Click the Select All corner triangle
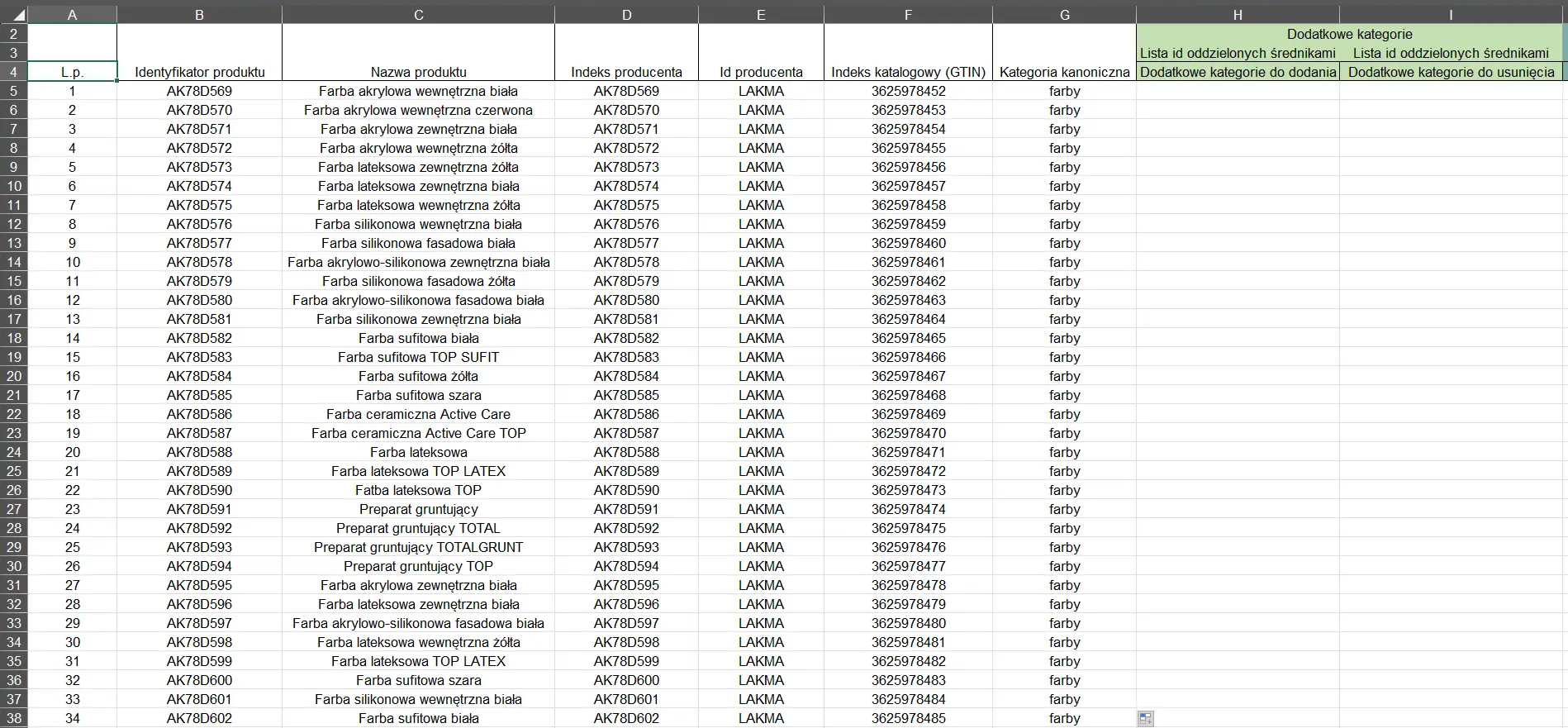1568x728 pixels. pyautogui.click(x=17, y=15)
